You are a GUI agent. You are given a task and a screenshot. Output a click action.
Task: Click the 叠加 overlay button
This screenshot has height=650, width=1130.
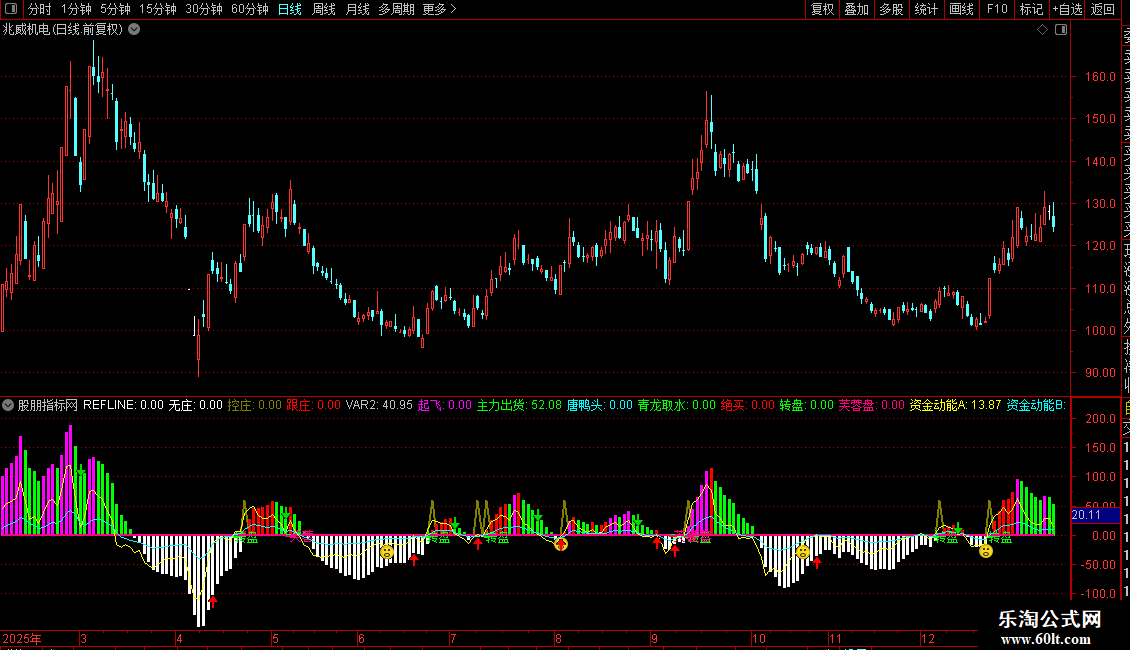857,9
